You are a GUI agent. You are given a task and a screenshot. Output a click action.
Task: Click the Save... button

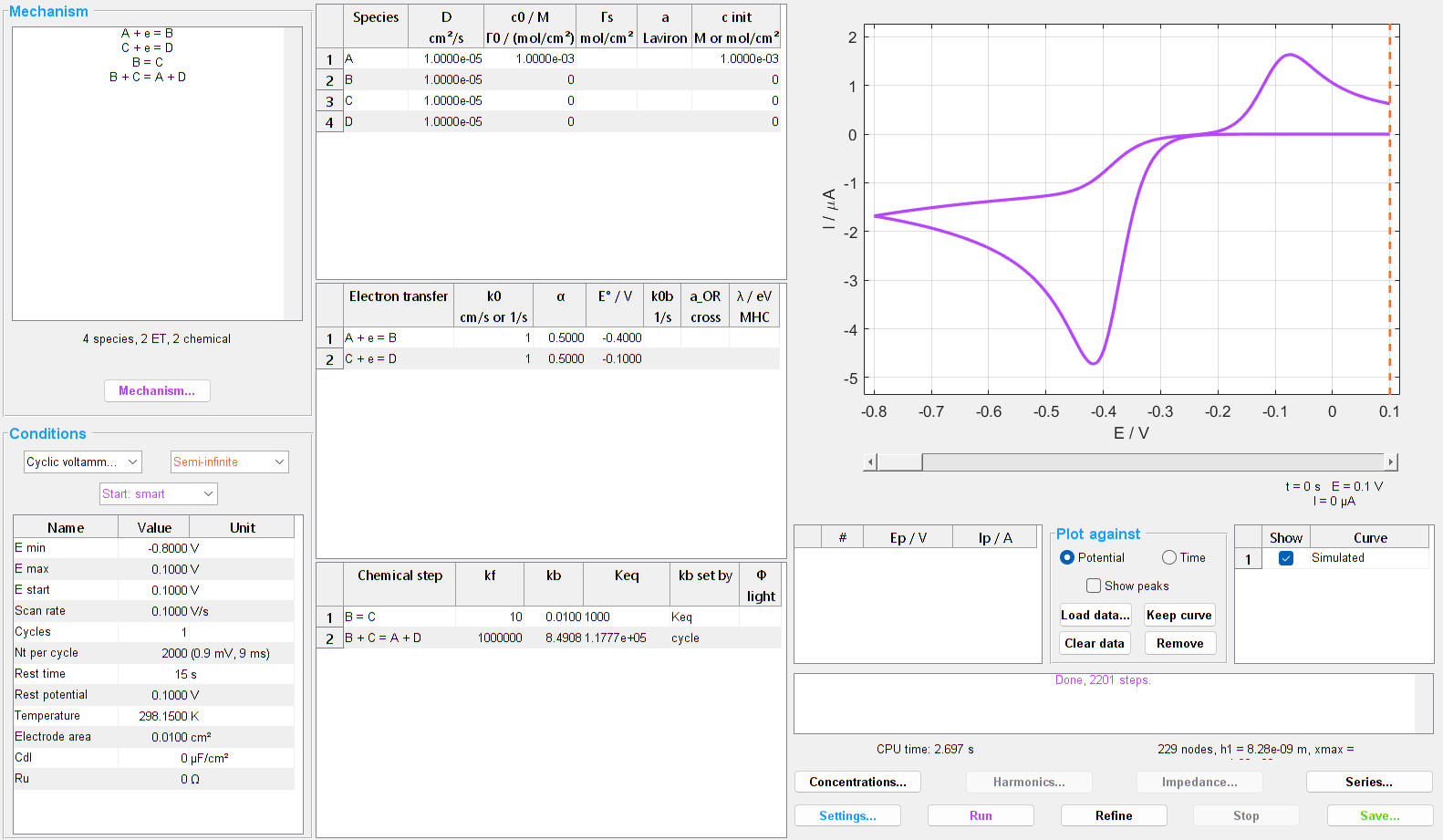[x=1380, y=815]
